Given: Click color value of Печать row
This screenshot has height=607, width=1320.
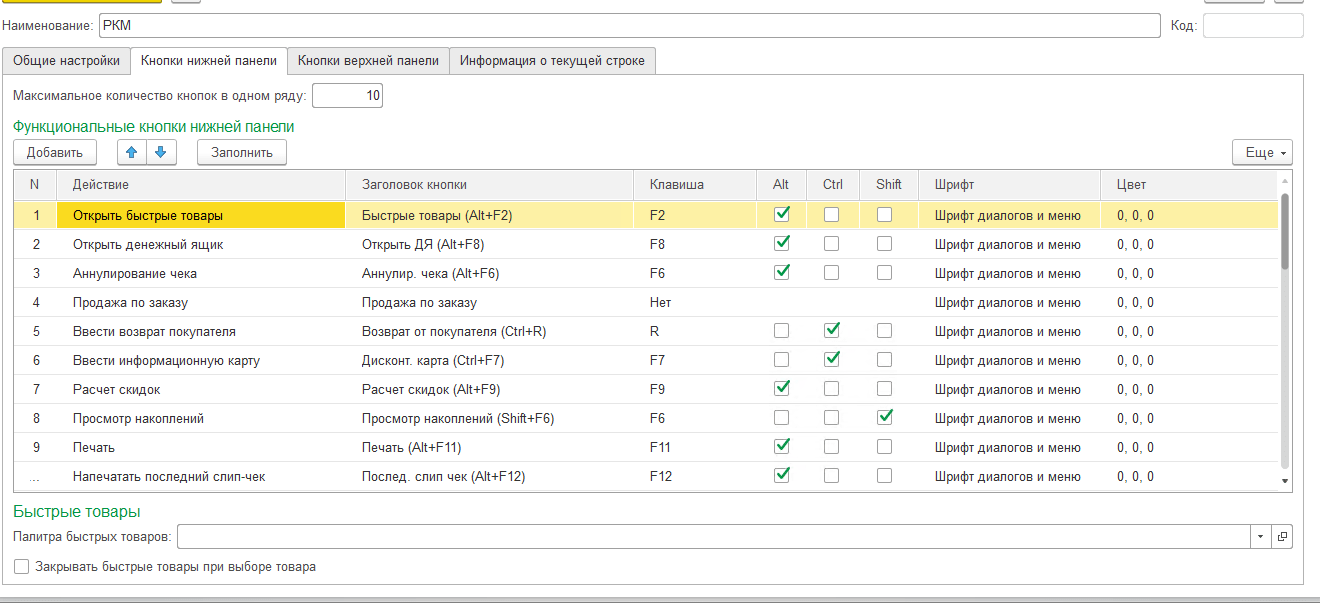Looking at the screenshot, I should pyautogui.click(x=1135, y=447).
